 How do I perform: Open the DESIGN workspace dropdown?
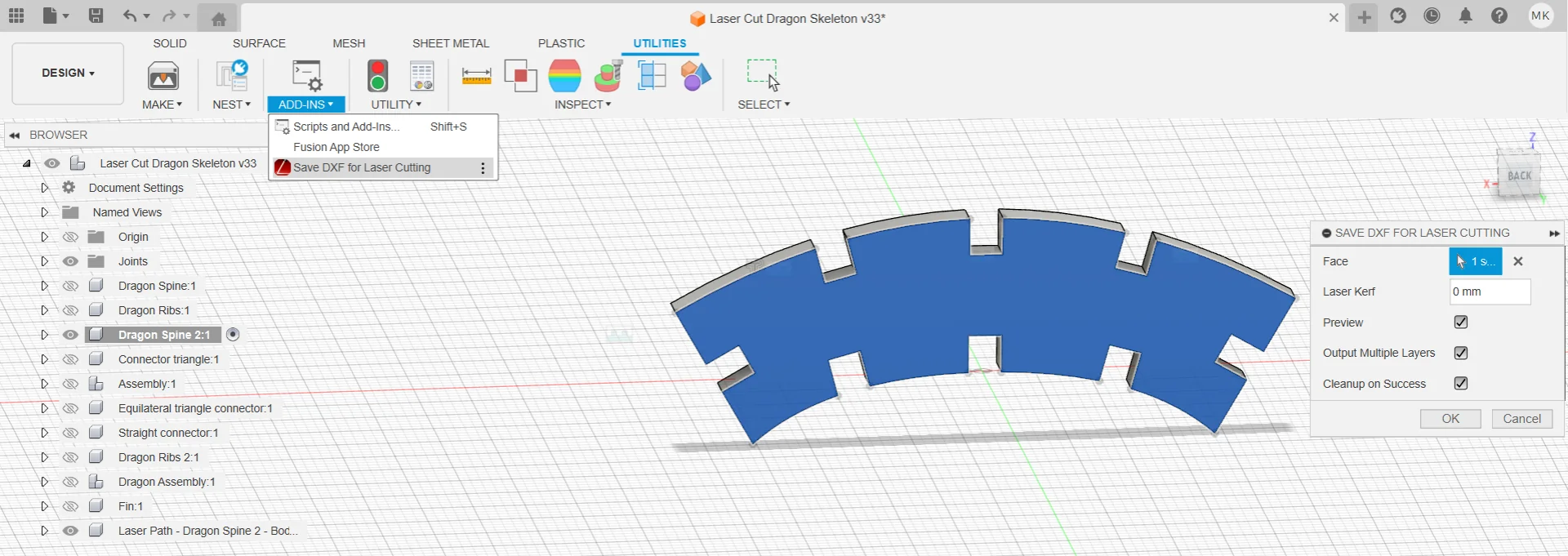pos(68,73)
